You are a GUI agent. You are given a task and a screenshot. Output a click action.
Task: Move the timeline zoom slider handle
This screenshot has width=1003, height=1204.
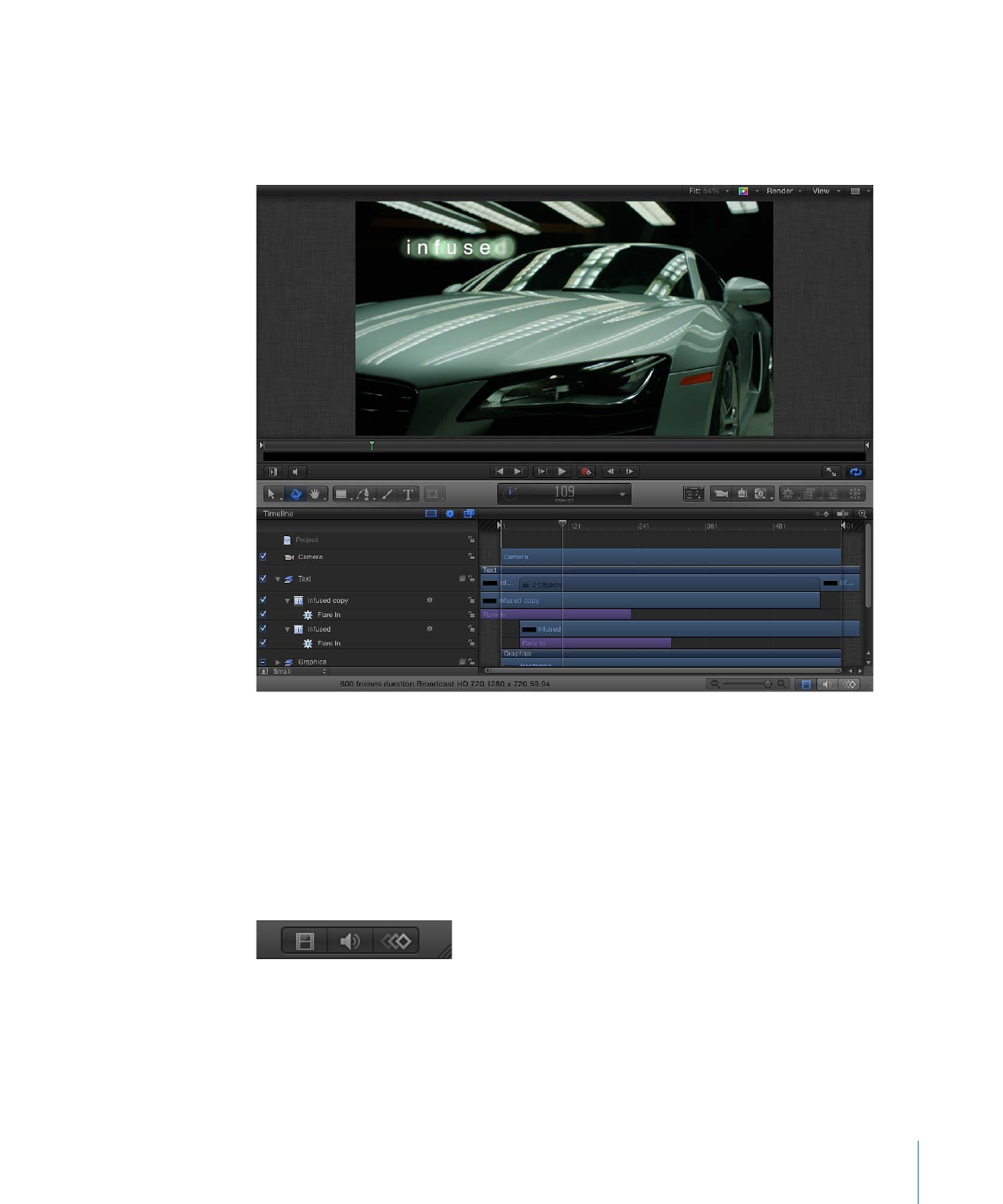pyautogui.click(x=767, y=684)
